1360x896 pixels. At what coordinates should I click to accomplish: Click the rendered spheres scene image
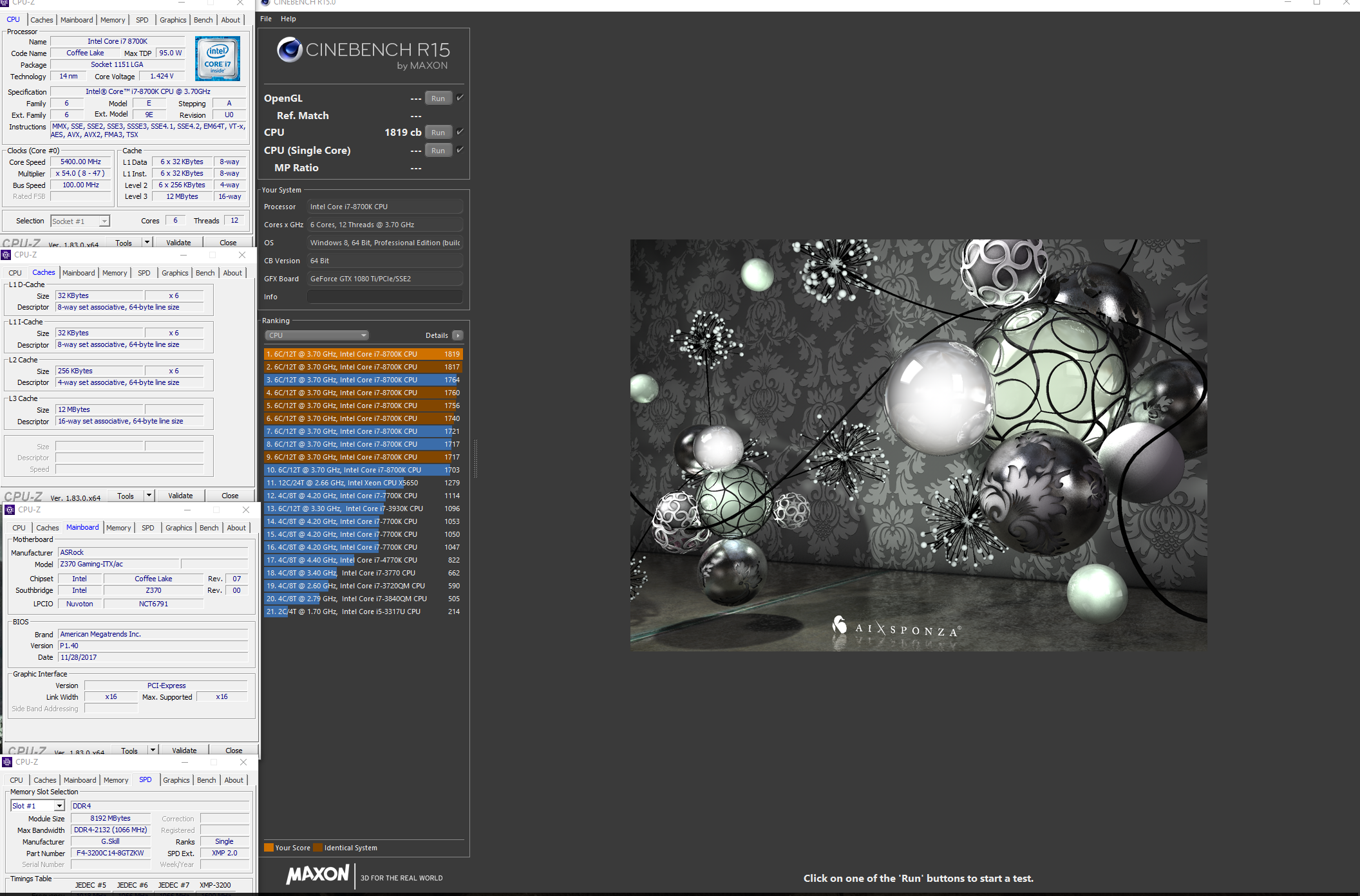point(918,445)
